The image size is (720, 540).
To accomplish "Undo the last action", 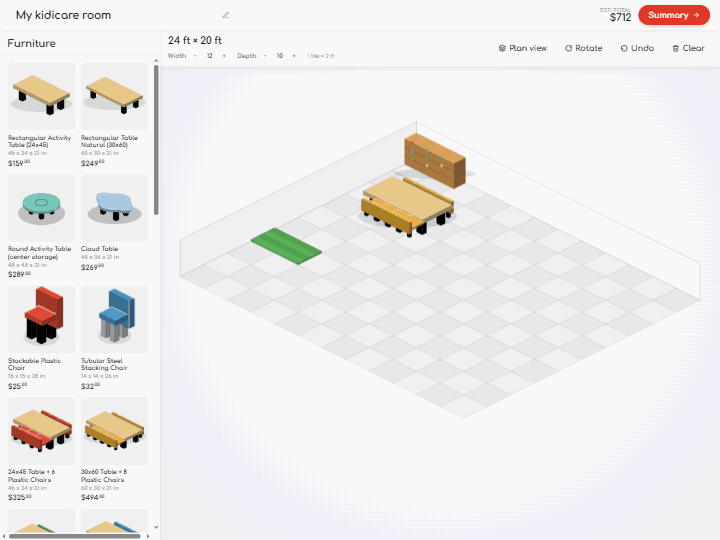I will pyautogui.click(x=637, y=48).
